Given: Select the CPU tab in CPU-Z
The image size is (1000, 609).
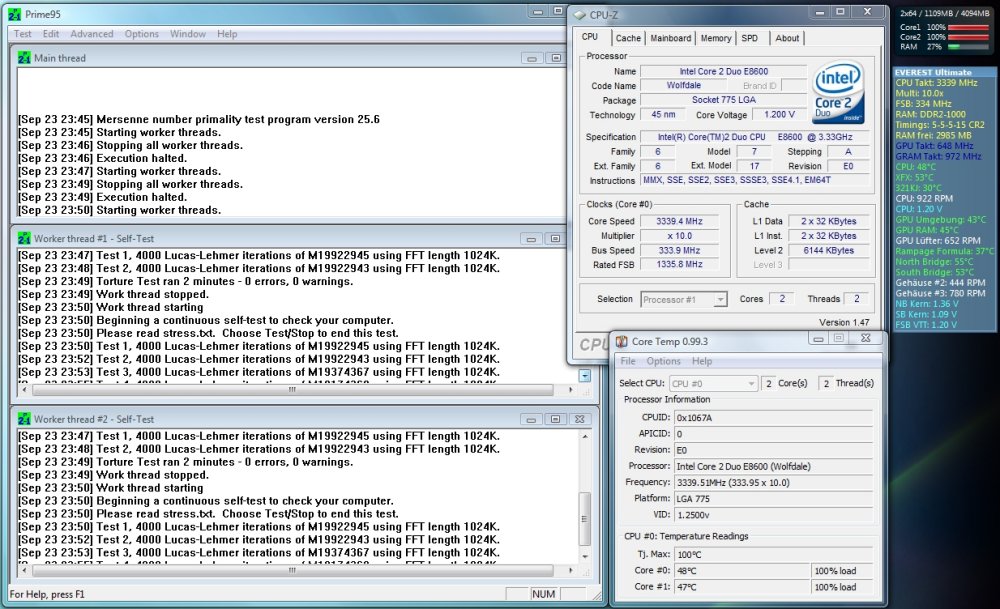Looking at the screenshot, I should click(591, 37).
